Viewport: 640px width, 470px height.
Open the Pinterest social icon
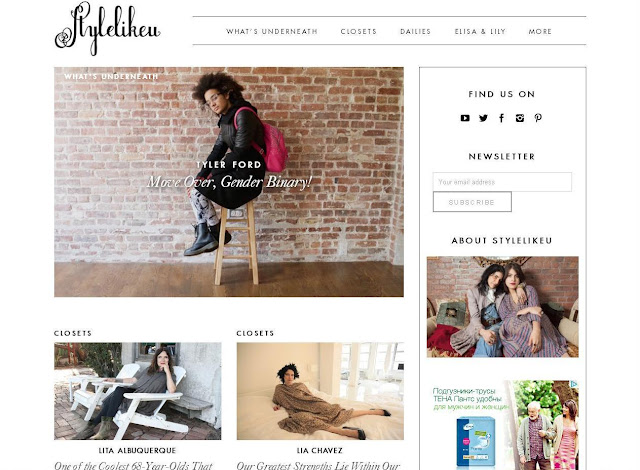[538, 118]
